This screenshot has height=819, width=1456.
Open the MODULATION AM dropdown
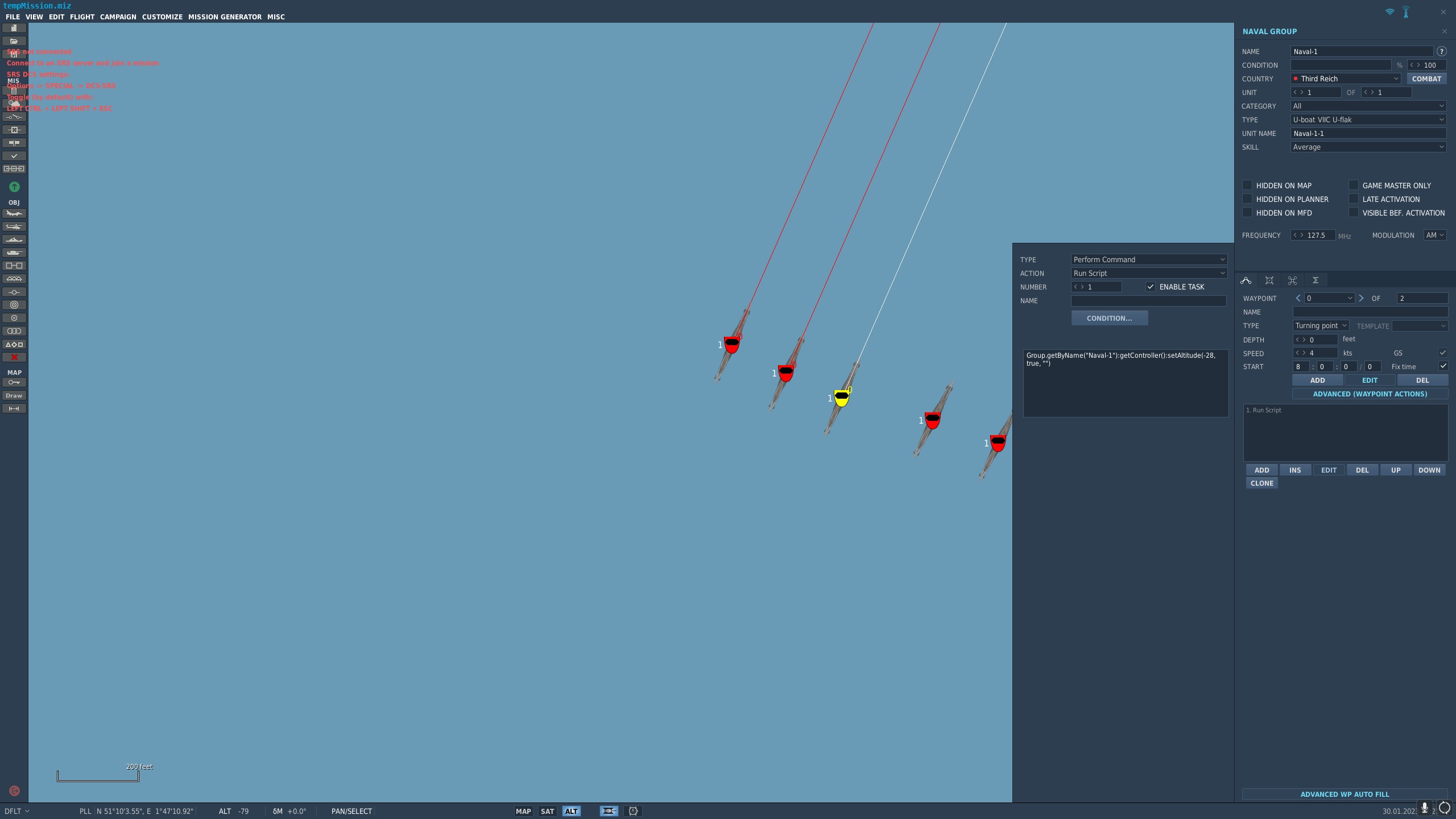1435,235
